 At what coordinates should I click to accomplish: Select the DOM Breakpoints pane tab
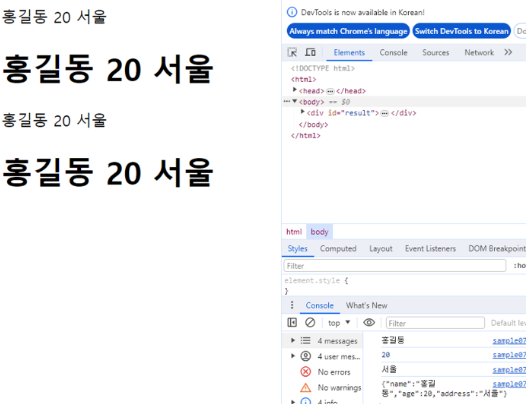[497, 249]
